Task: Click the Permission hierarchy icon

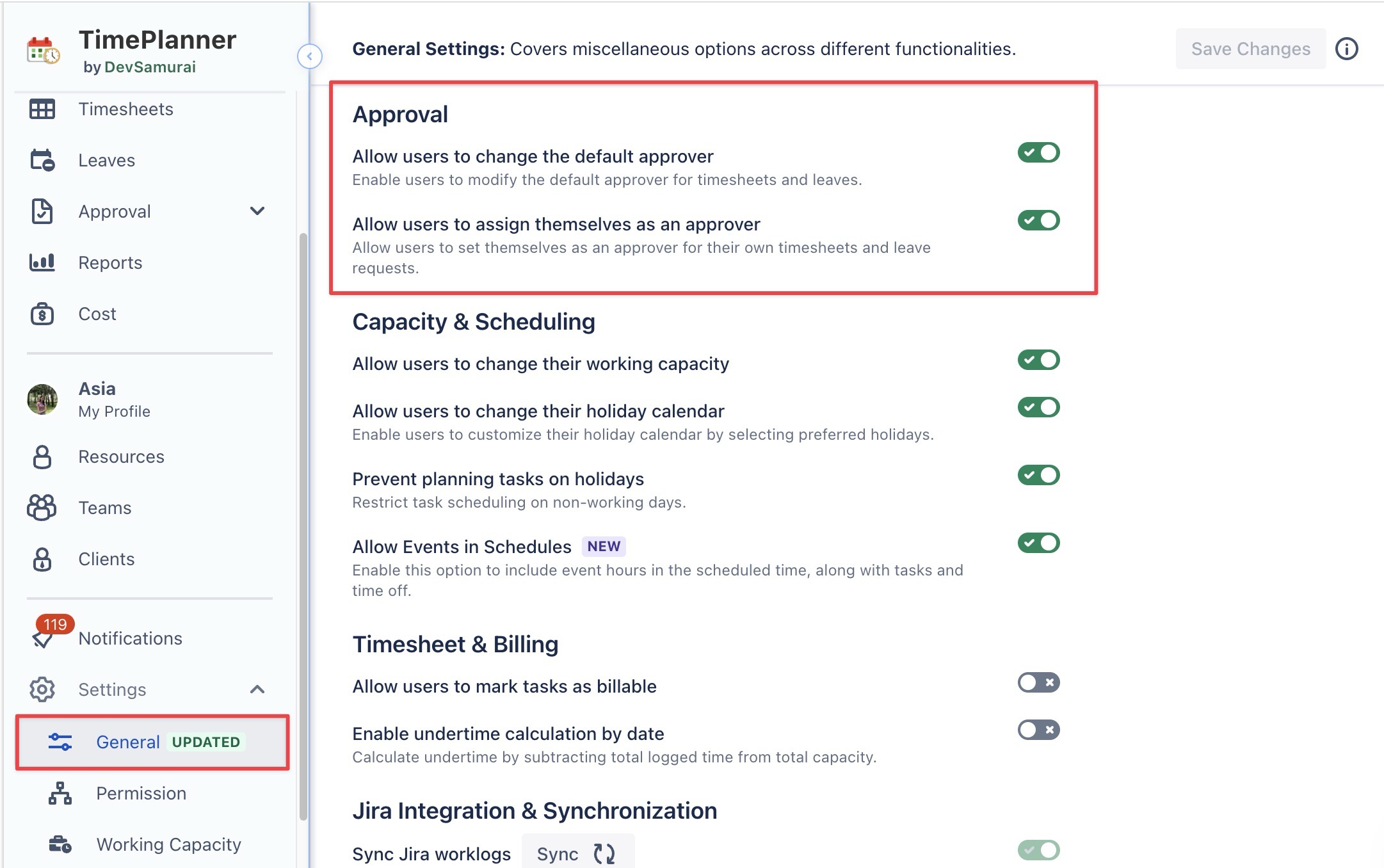Action: tap(60, 793)
